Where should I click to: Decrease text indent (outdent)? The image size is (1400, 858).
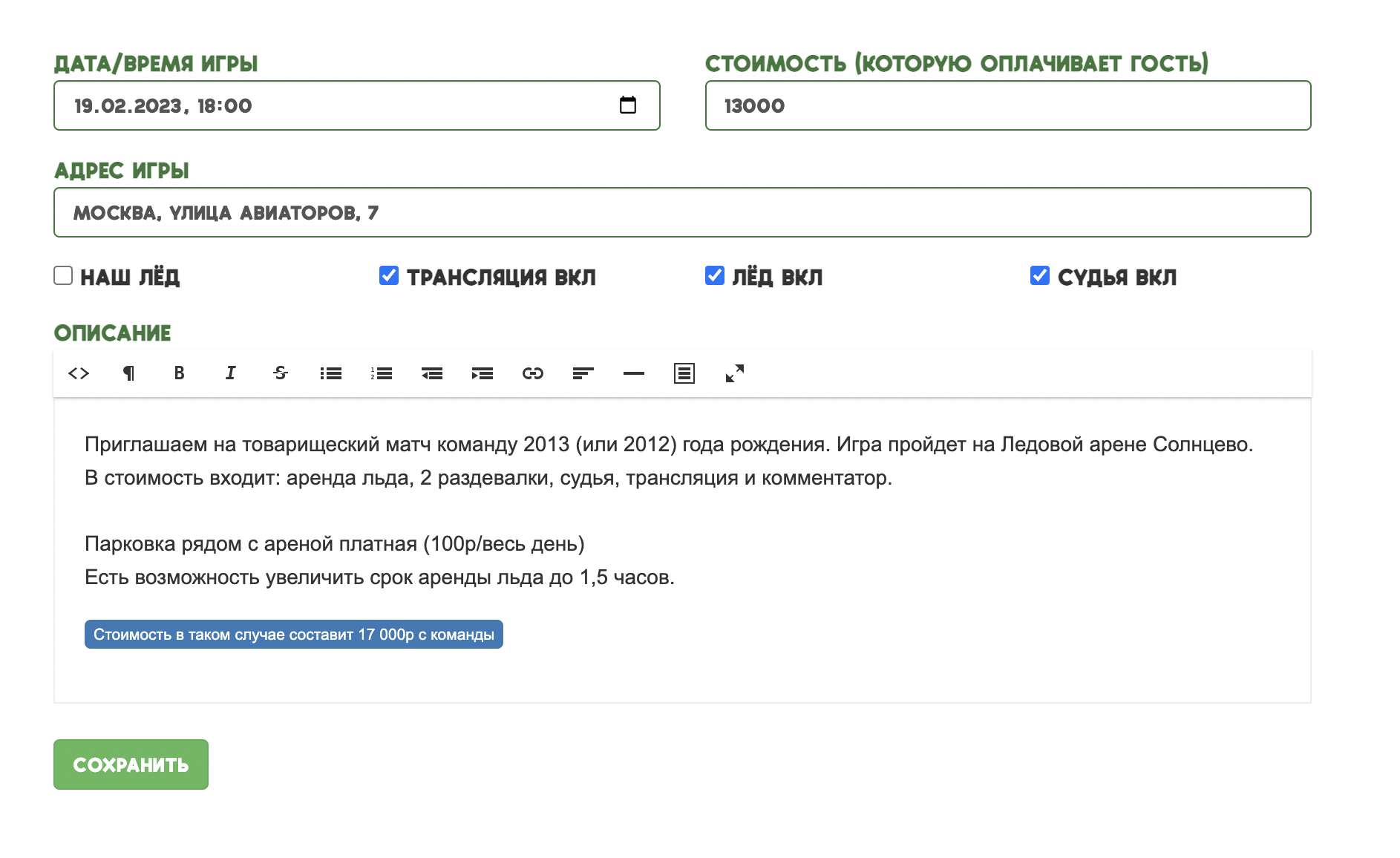point(432,373)
